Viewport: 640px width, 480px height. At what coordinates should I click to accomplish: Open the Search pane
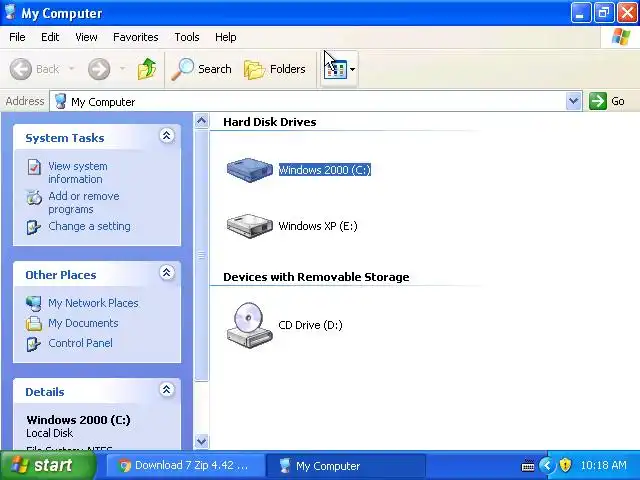click(x=202, y=69)
